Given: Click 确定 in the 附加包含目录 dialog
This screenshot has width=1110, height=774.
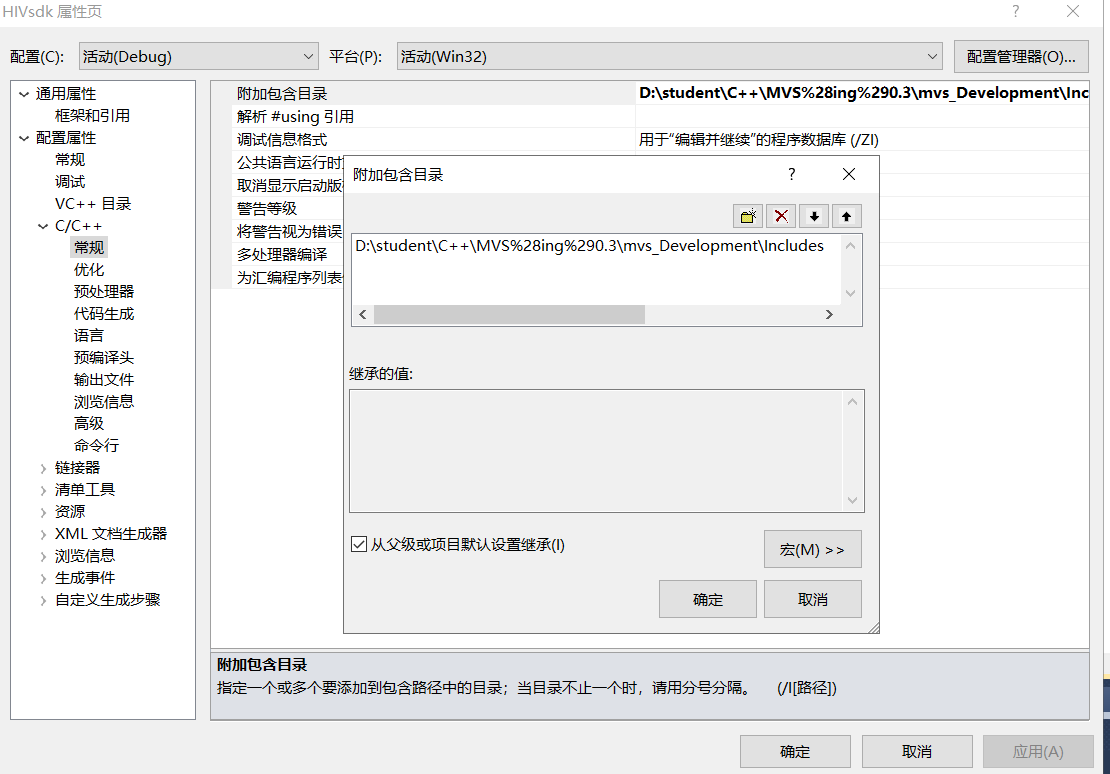Looking at the screenshot, I should [708, 599].
